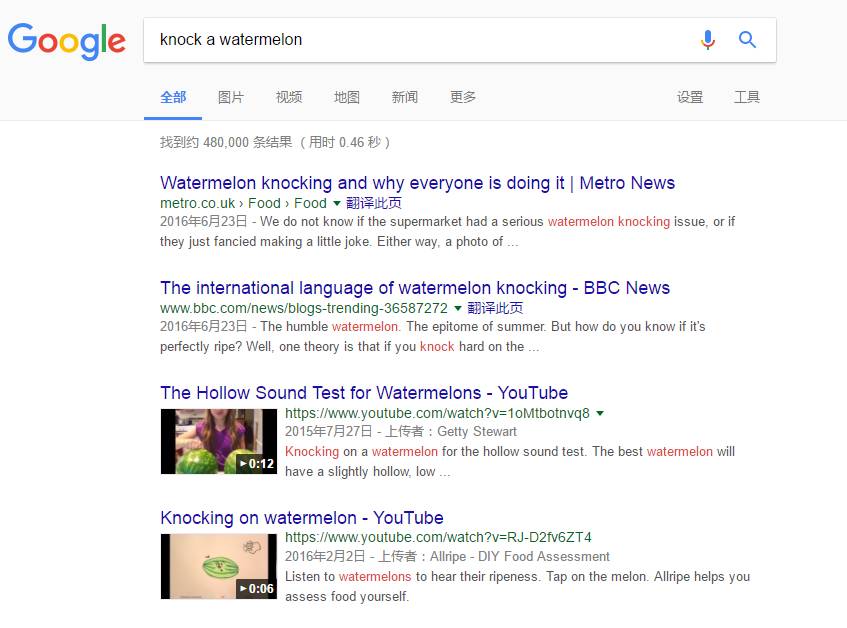Open 'The international language of watermelon knocking' result
The image size is (847, 628).
[415, 288]
